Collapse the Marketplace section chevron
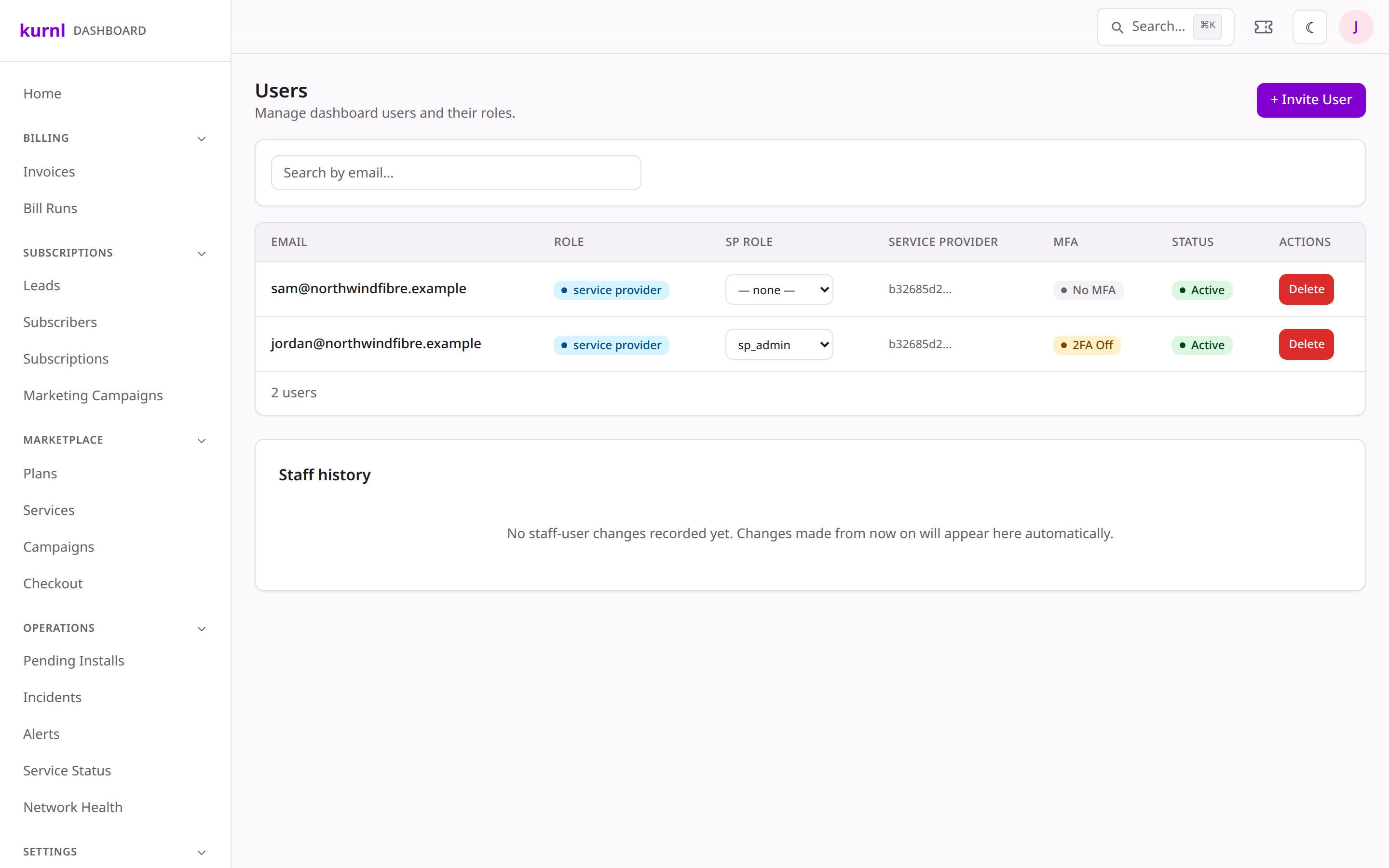 click(x=202, y=440)
